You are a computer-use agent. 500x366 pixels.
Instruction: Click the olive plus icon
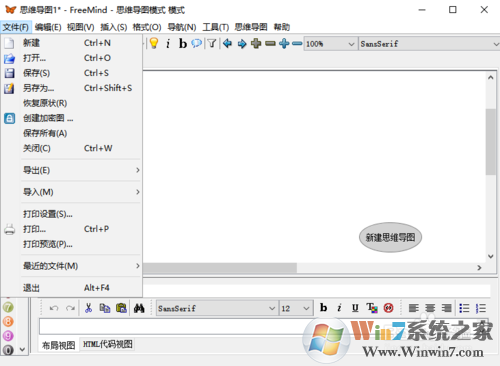point(256,43)
